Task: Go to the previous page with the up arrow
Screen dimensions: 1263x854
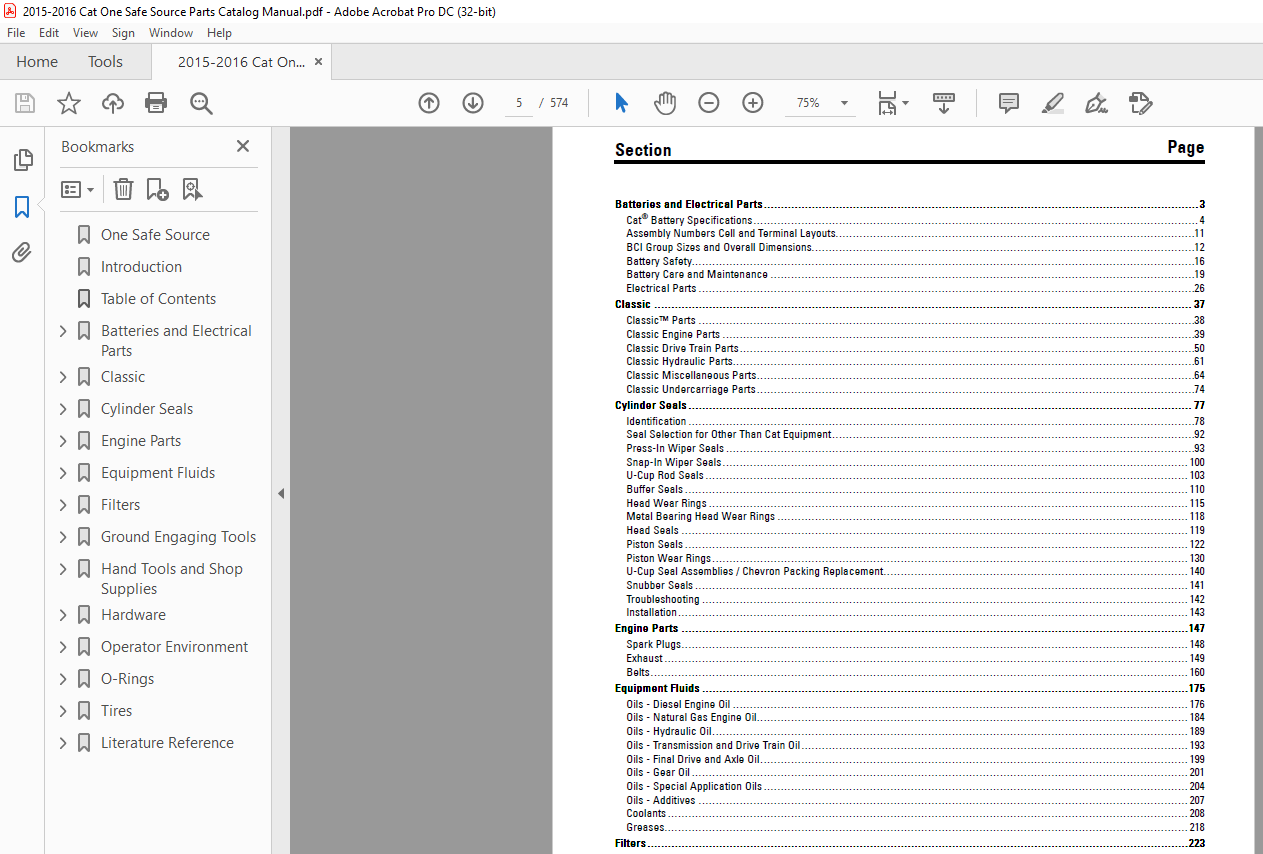Action: point(429,103)
